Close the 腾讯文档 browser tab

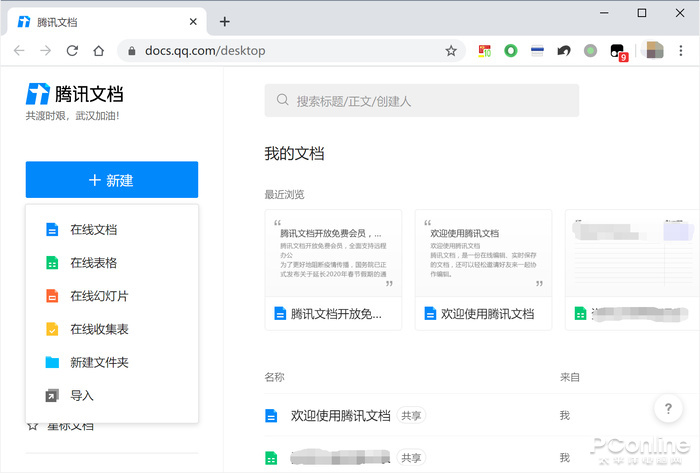point(194,21)
